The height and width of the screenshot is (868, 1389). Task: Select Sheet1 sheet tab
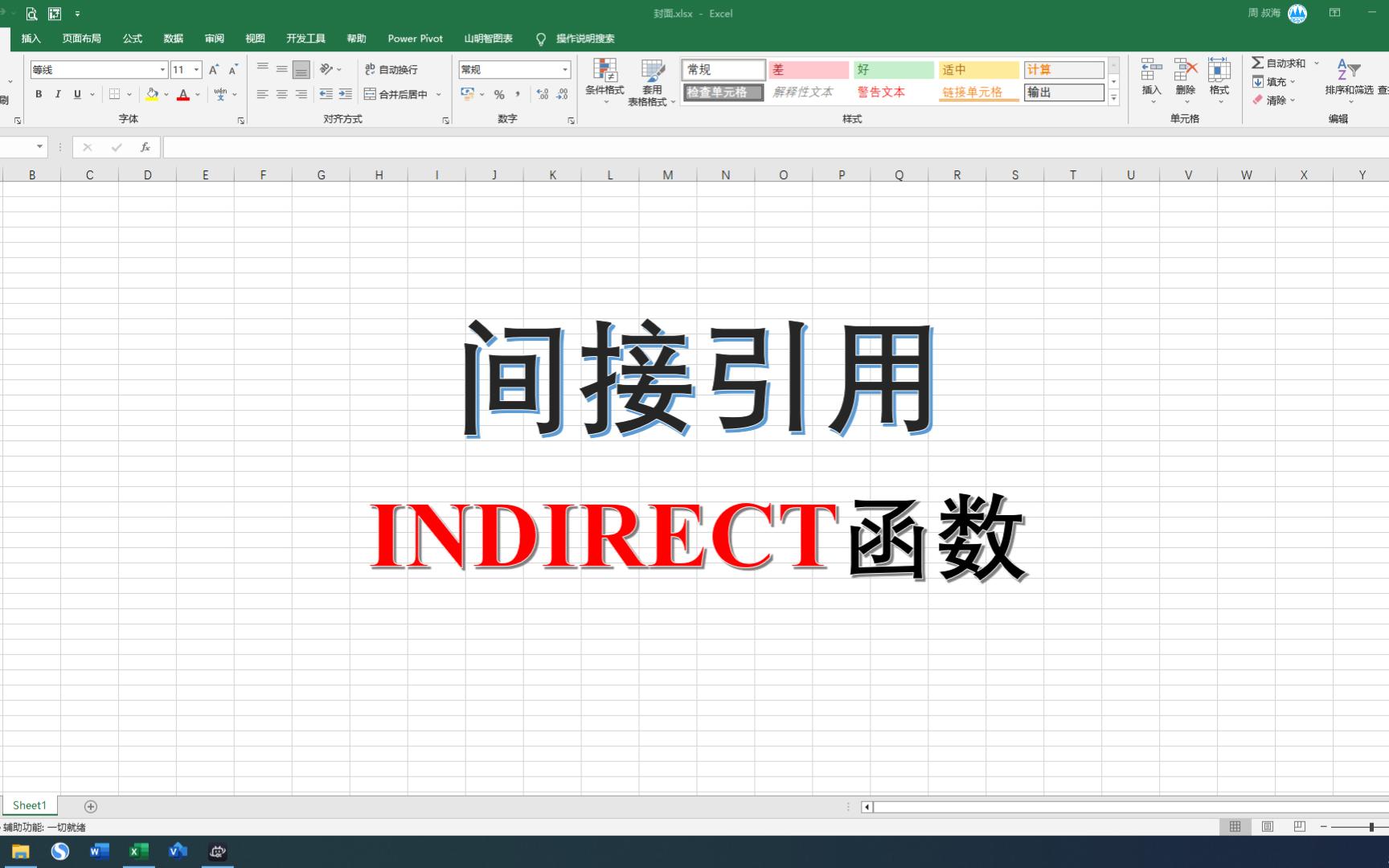30,805
